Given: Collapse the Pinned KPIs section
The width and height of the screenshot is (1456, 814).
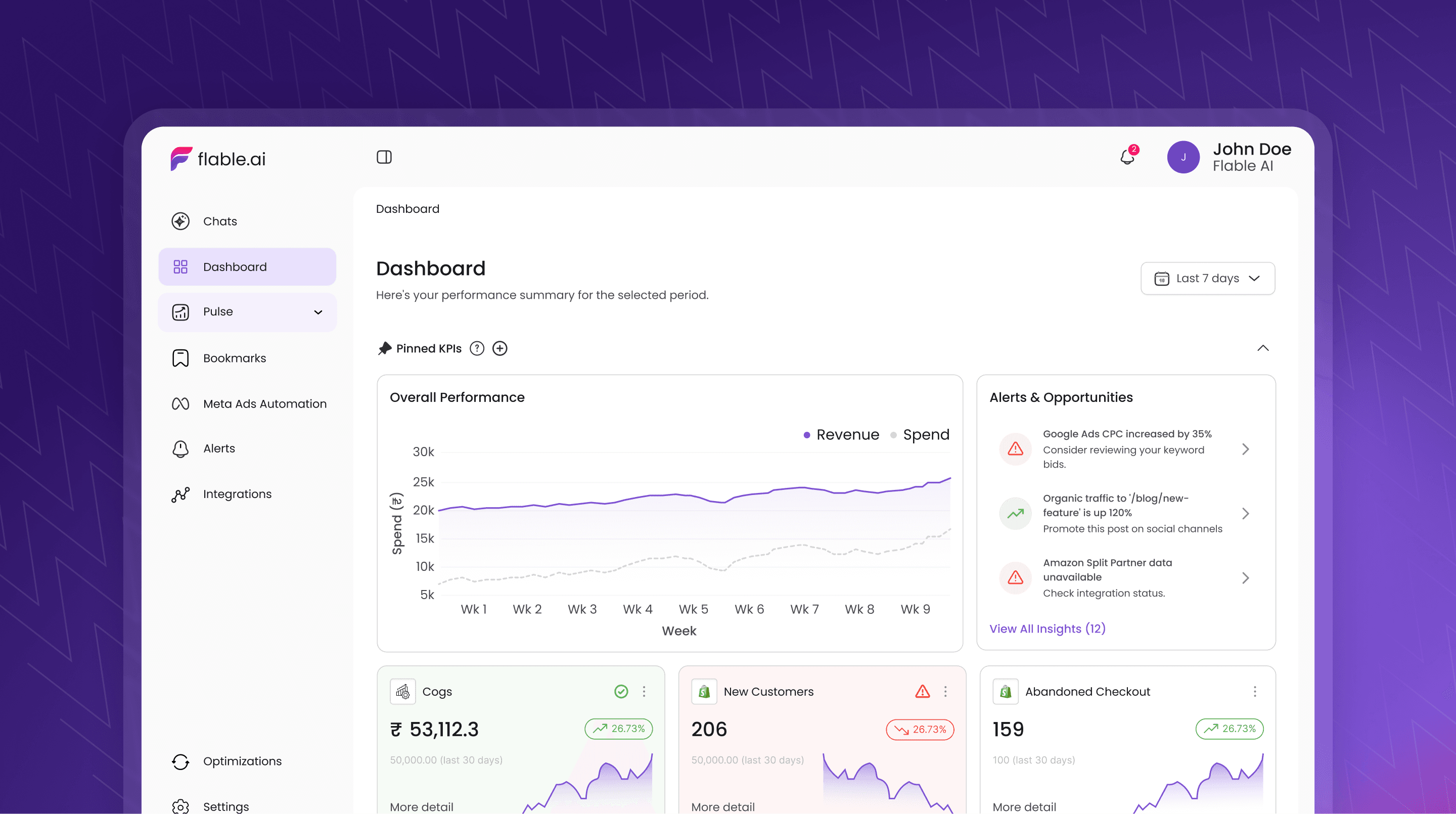Looking at the screenshot, I should [1263, 348].
